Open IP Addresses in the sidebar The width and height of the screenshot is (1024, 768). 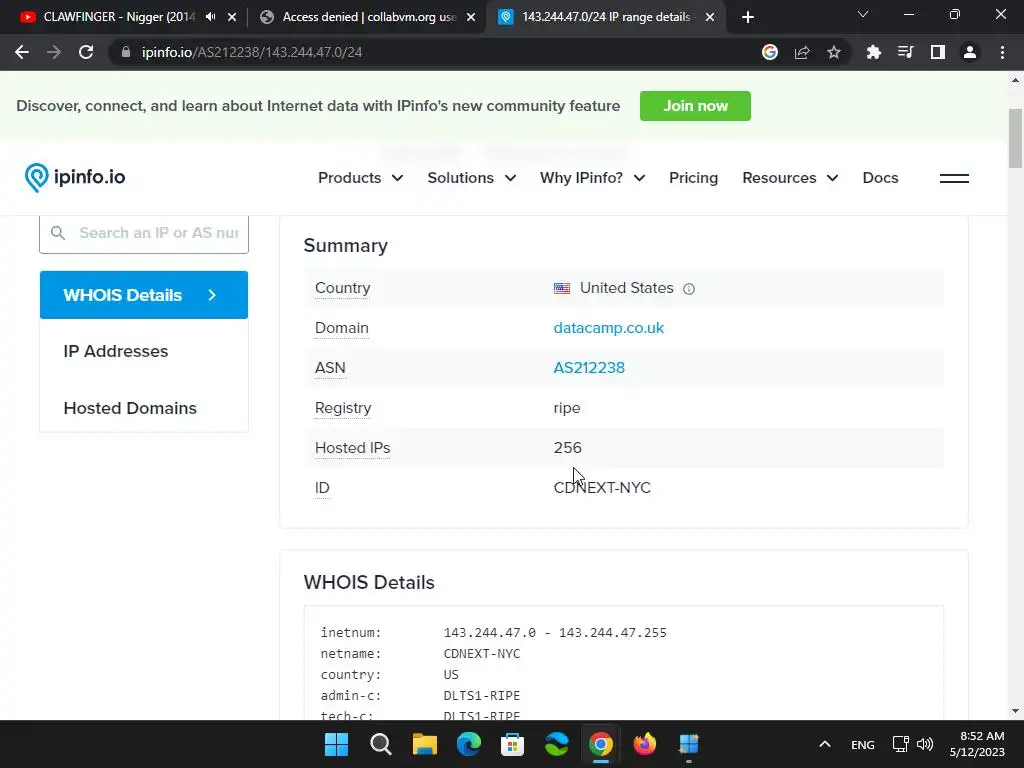[116, 351]
